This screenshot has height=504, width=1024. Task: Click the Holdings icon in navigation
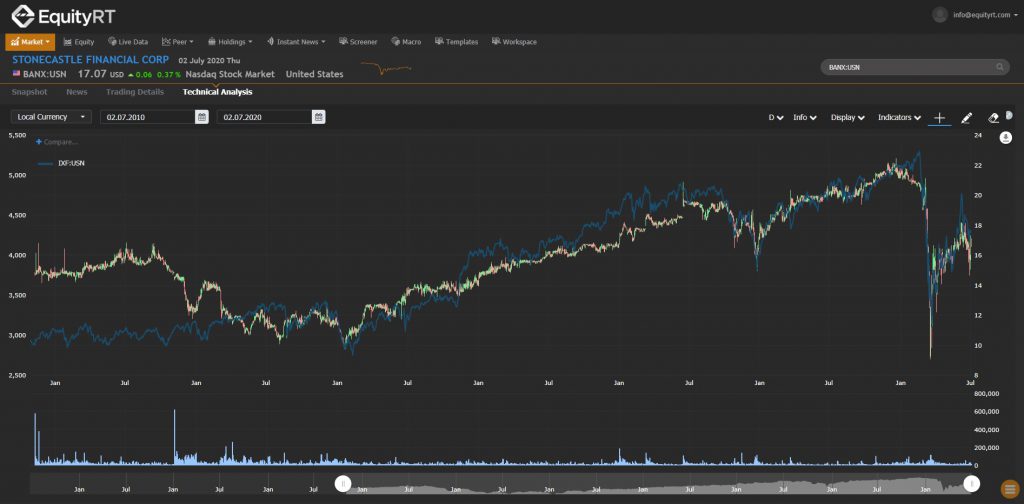pos(212,42)
